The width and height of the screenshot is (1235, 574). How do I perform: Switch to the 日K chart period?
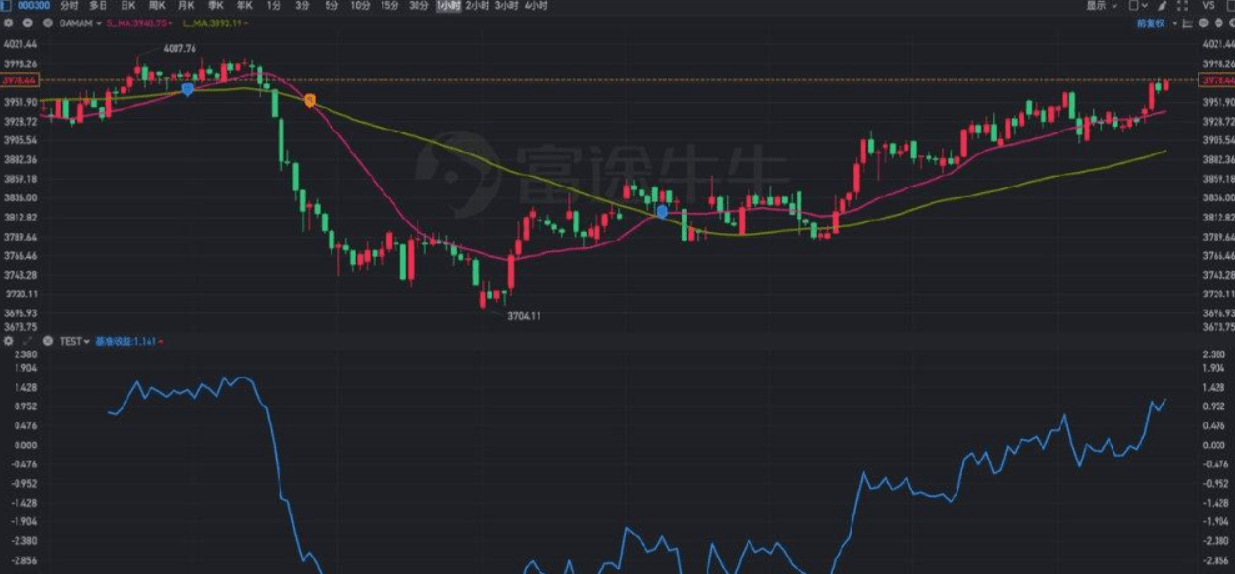coord(128,6)
